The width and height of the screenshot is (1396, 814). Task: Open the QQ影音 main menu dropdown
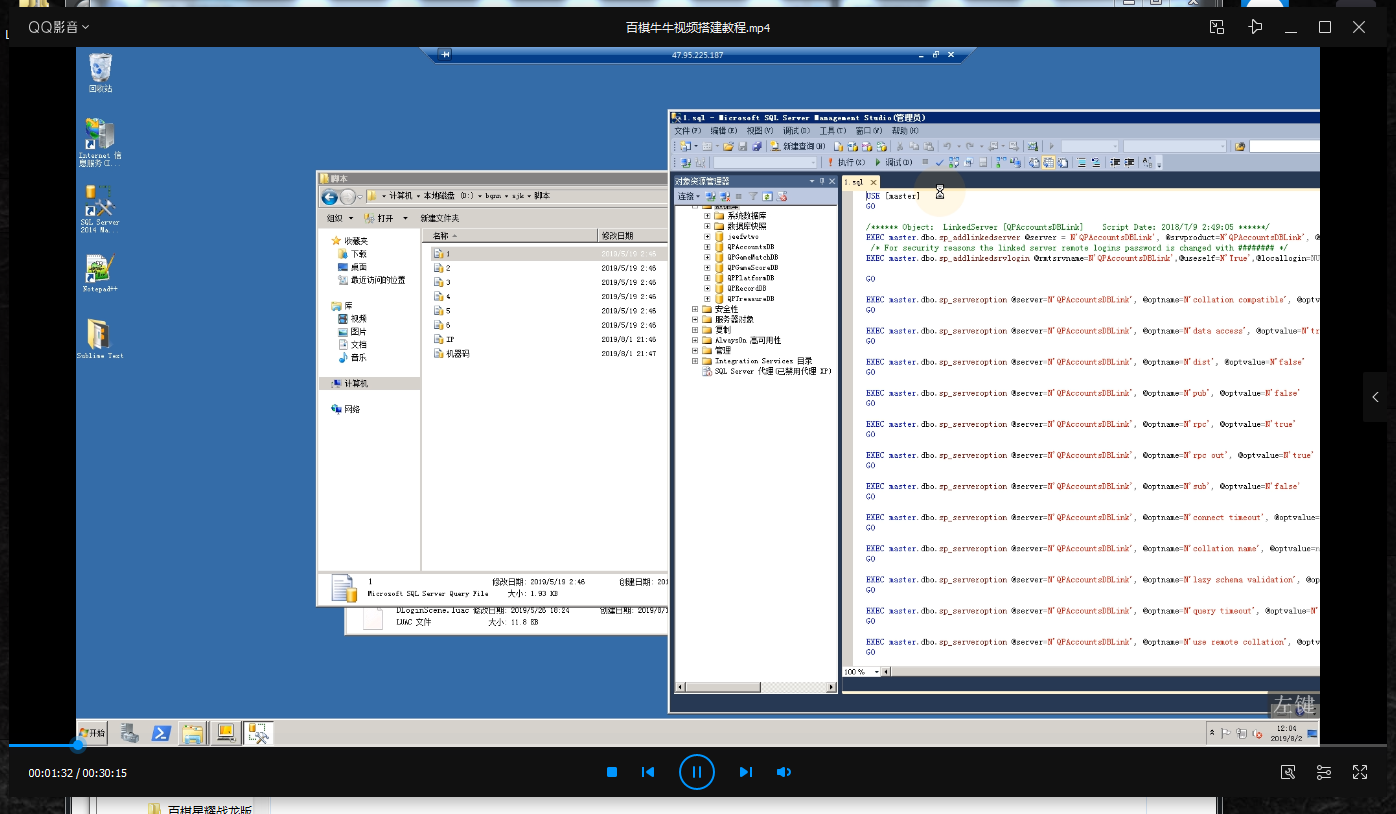(x=59, y=27)
